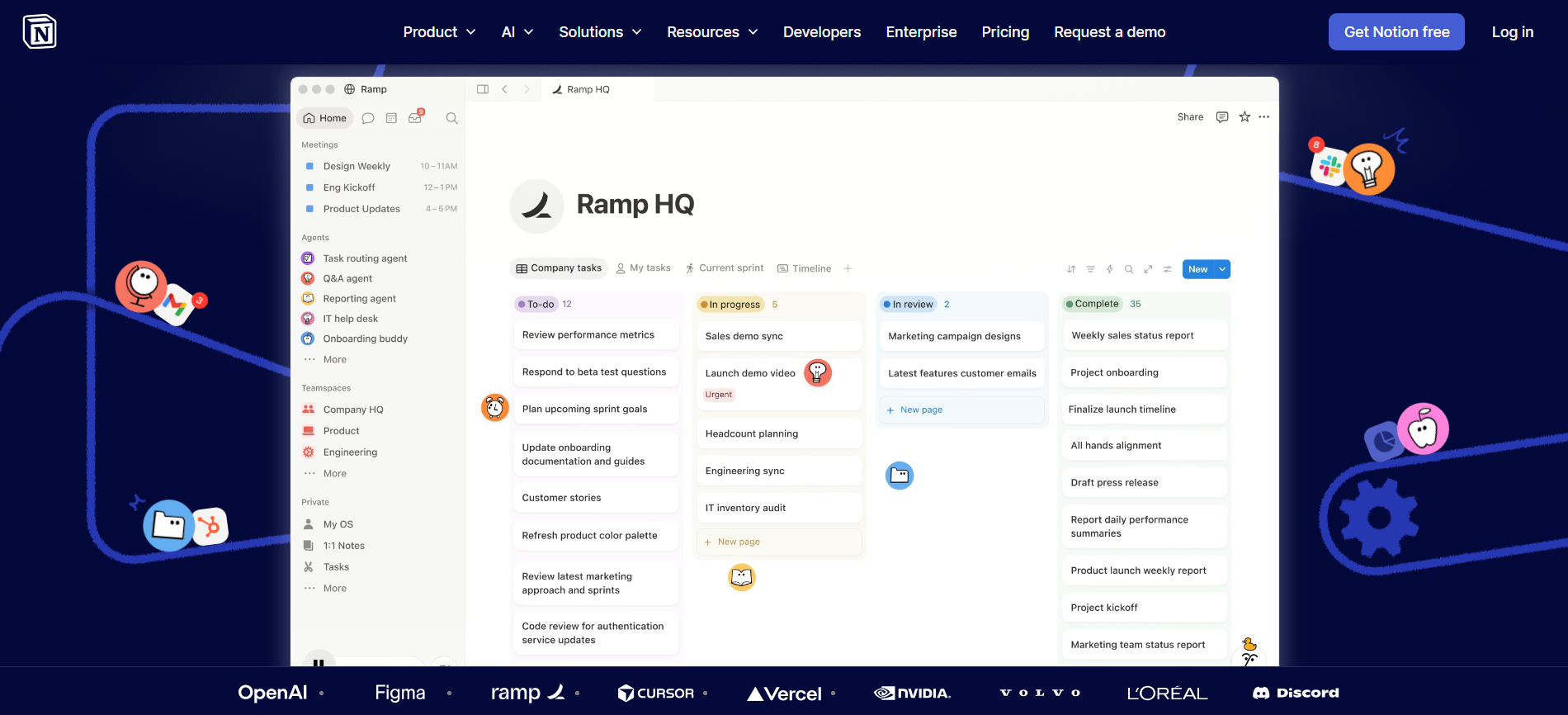Image resolution: width=1568 pixels, height=715 pixels.
Task: Click the forward navigation arrow
Action: coord(527,89)
